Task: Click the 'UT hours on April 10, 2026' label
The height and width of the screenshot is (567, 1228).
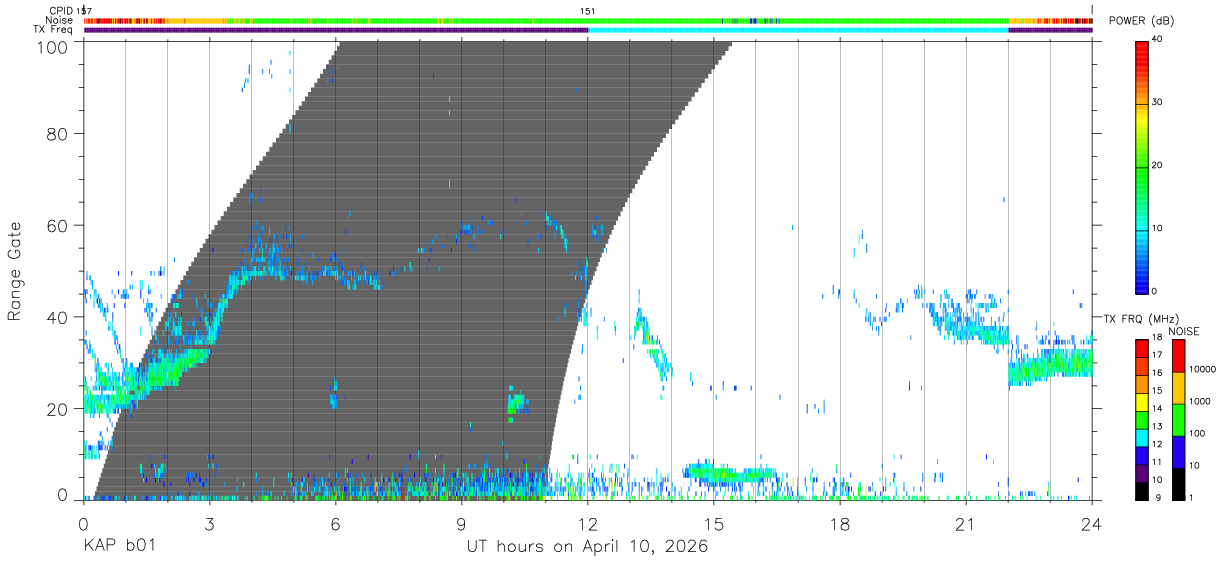Action: 587,547
